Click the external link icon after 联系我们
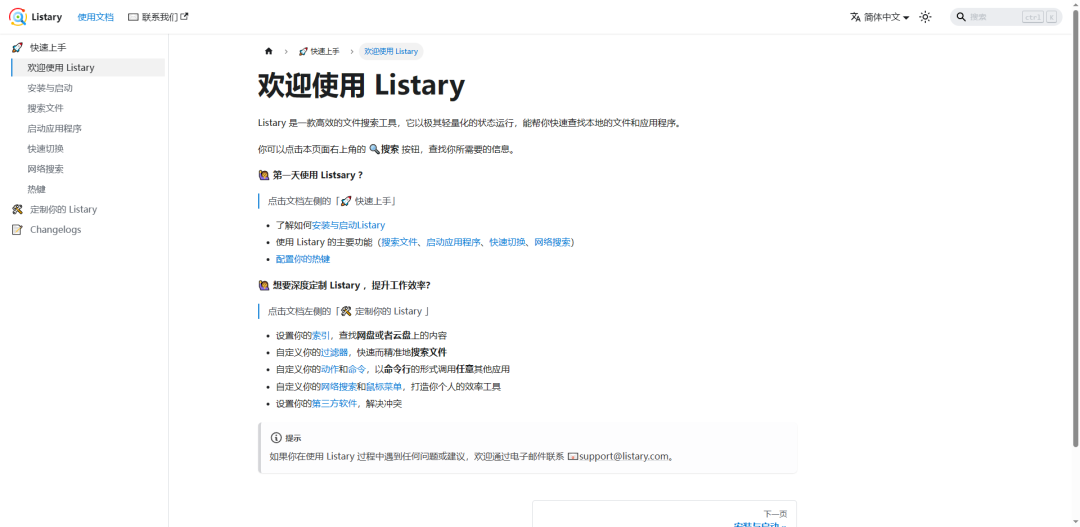 [184, 17]
